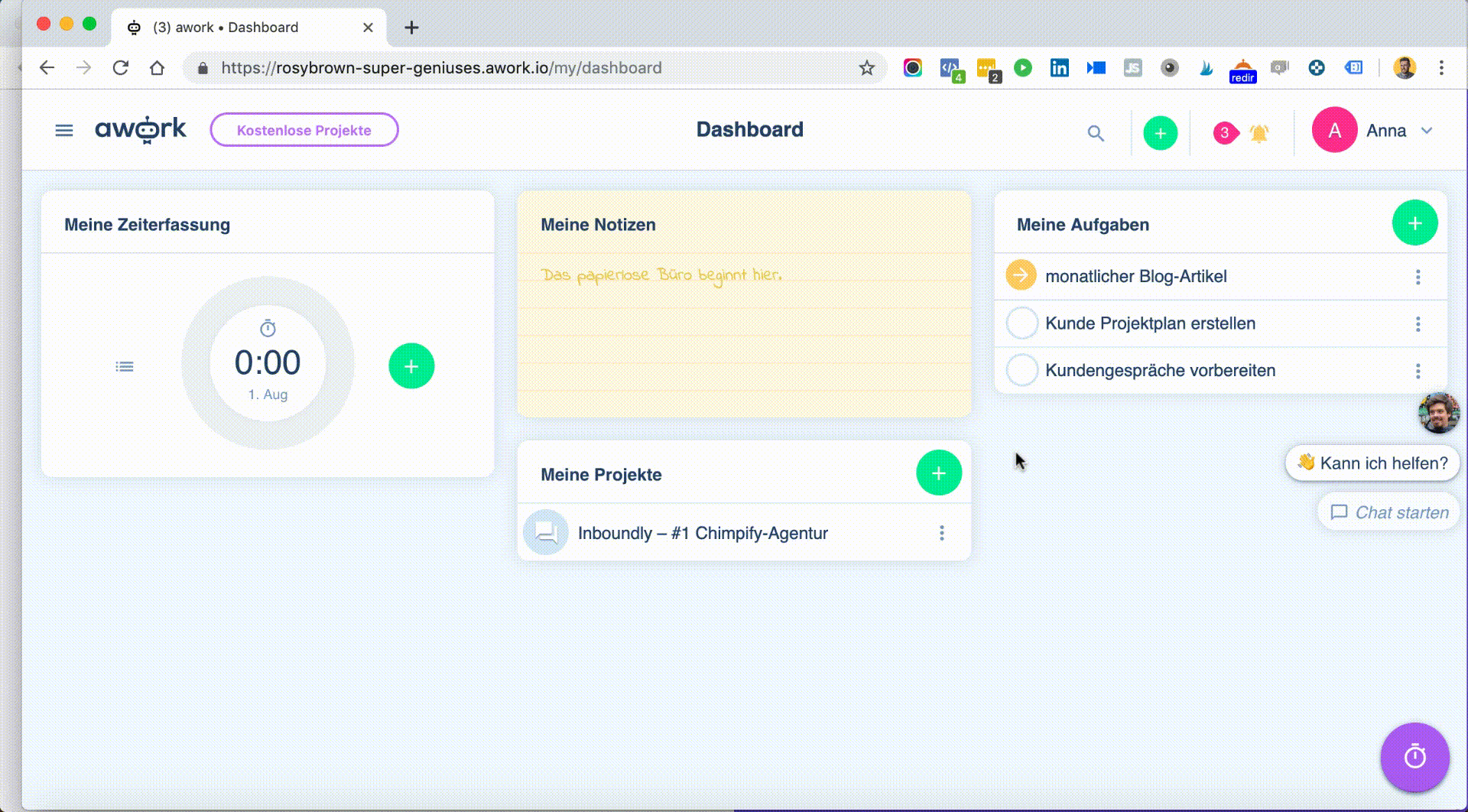Open the LinkedIn browser extension
The height and width of the screenshot is (812, 1468).
1059,68
